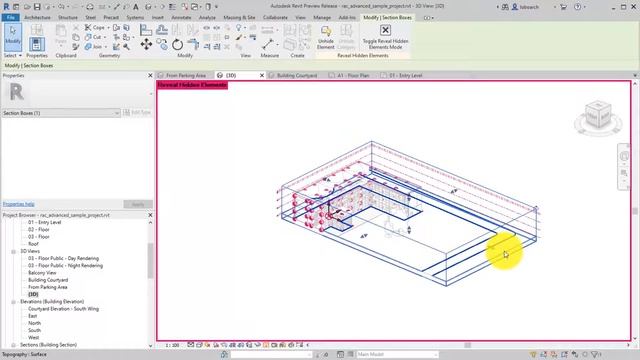
Task: Click the Open folder icon in Quick Access
Action: pos(27,7)
